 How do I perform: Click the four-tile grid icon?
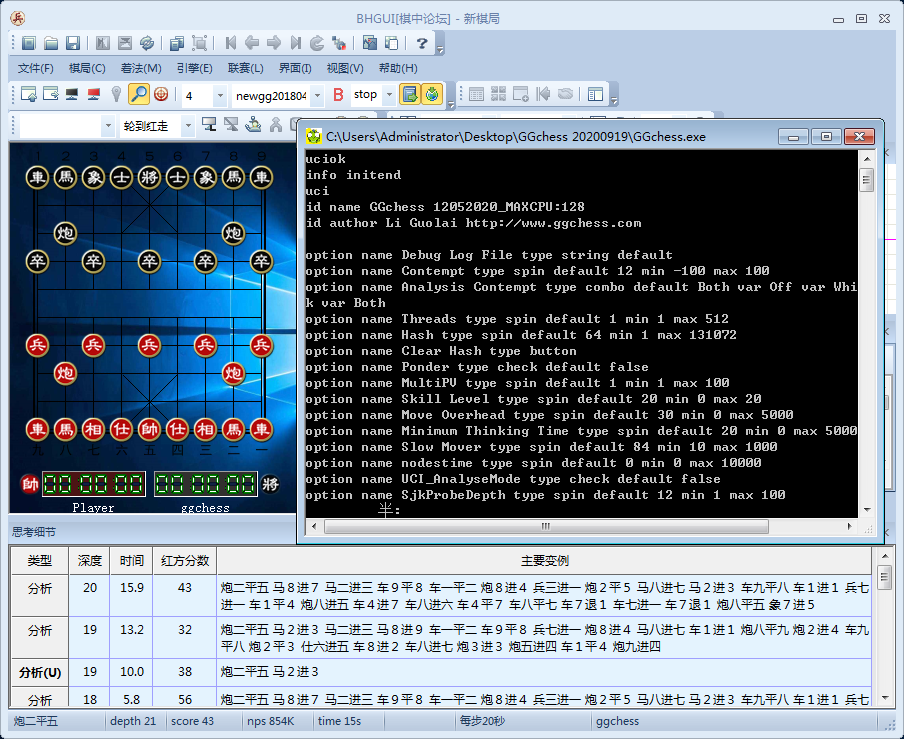click(x=498, y=94)
